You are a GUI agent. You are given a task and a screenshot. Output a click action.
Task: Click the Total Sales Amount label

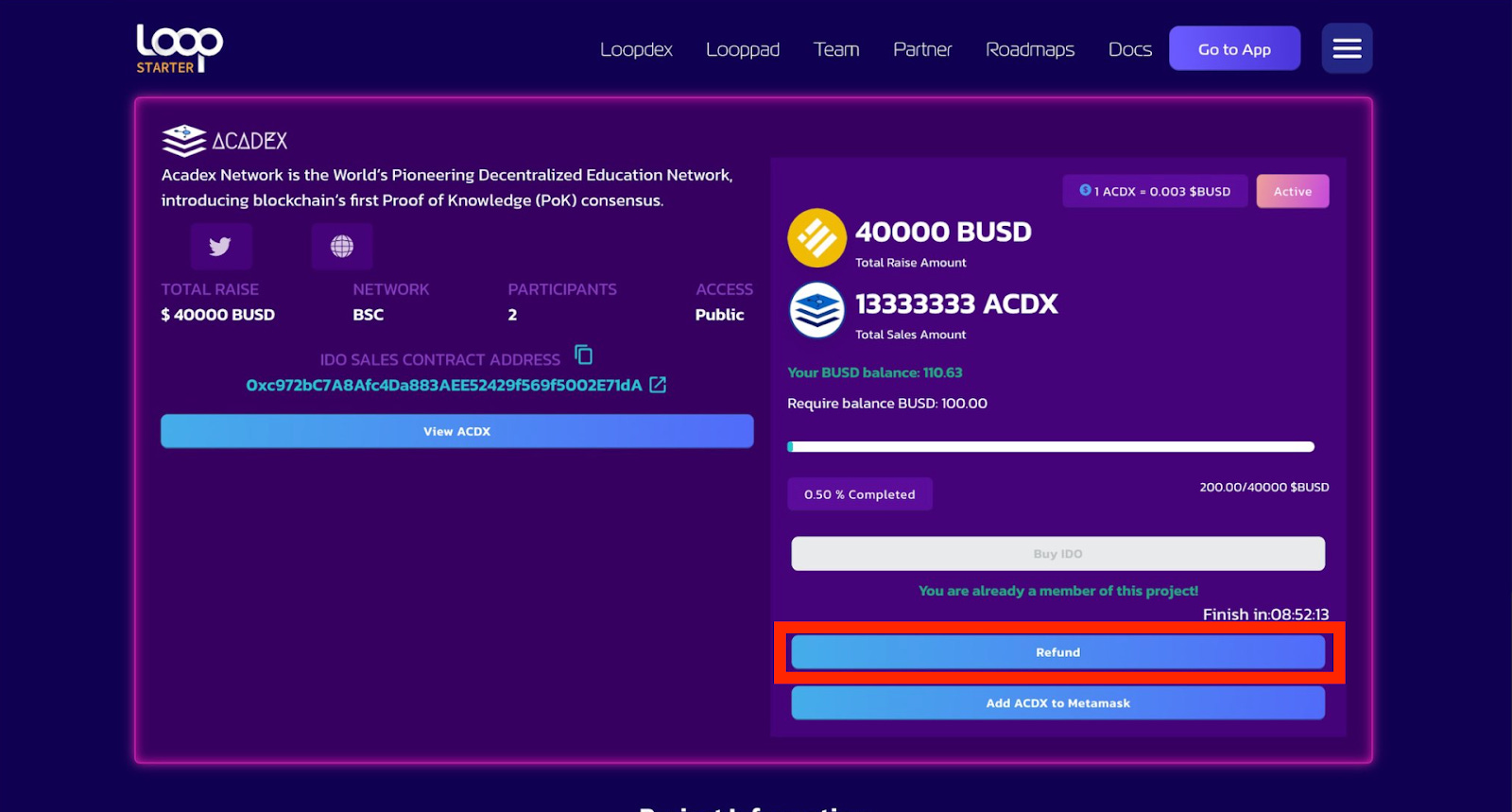pyautogui.click(x=911, y=335)
